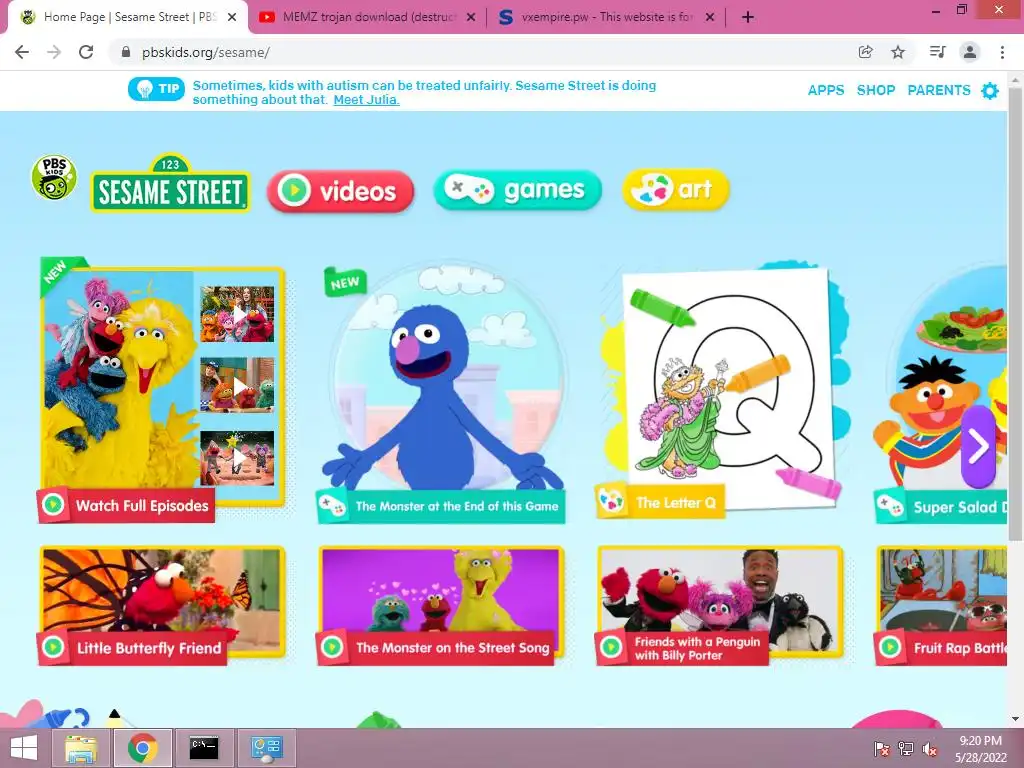The image size is (1024, 768).
Task: Close the Sesame Street tab
Action: 232,18
